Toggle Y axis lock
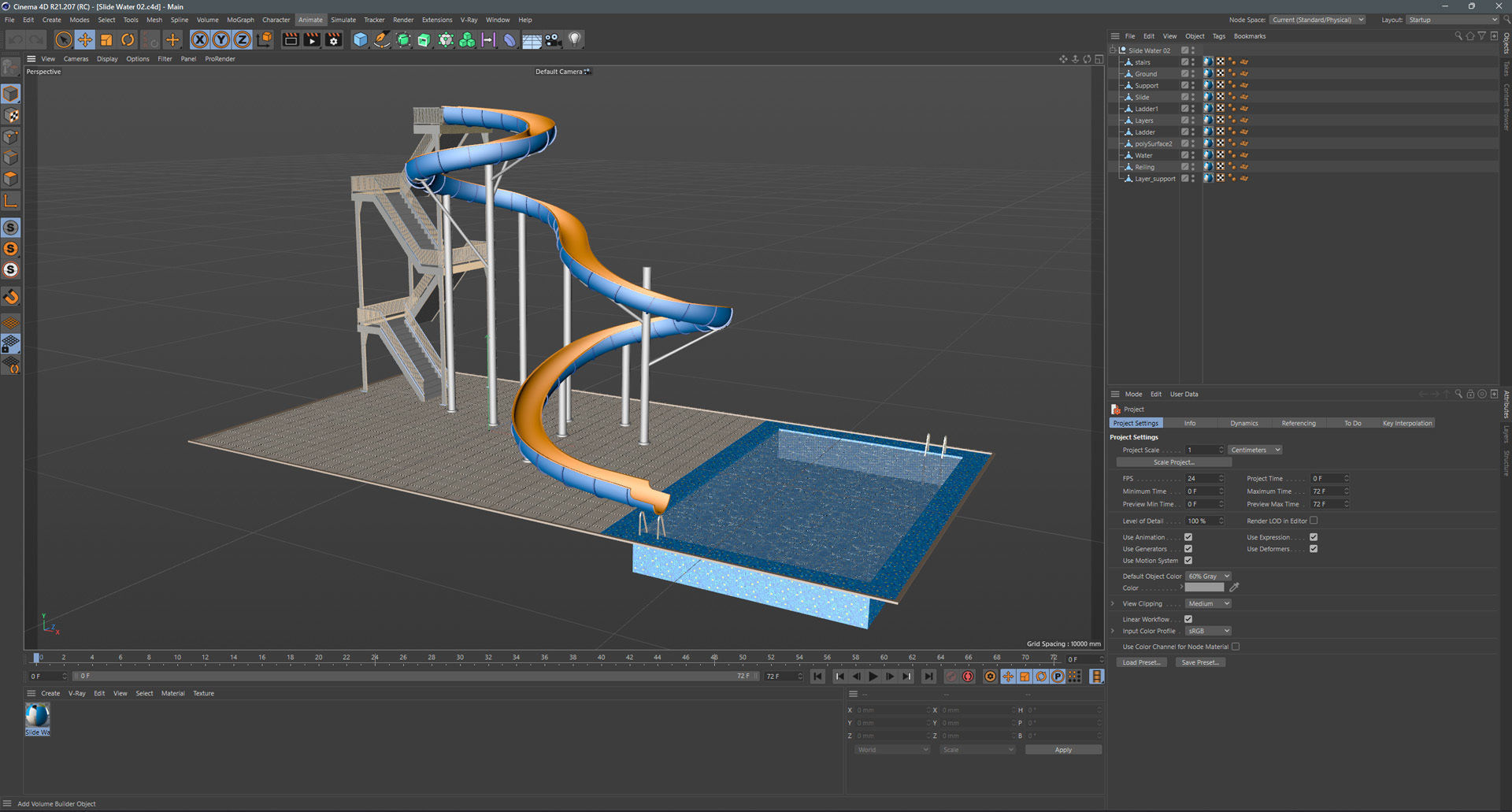The width and height of the screenshot is (1512, 812). (221, 39)
